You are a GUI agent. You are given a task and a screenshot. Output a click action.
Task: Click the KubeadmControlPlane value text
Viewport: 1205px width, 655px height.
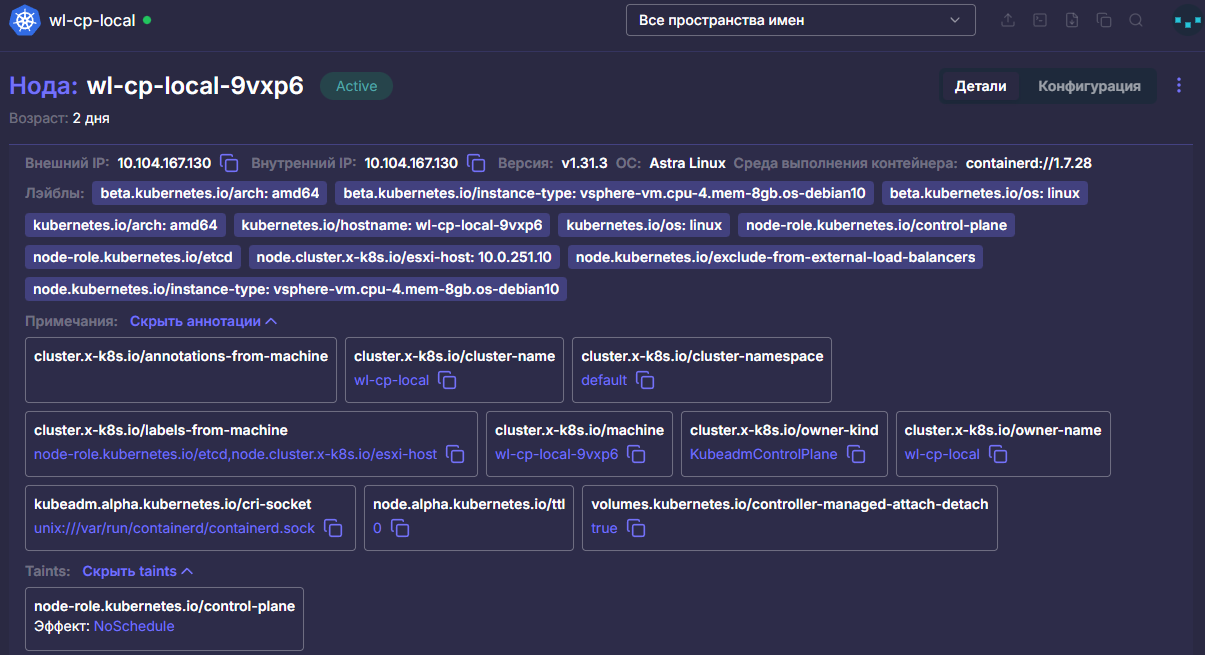[764, 455]
